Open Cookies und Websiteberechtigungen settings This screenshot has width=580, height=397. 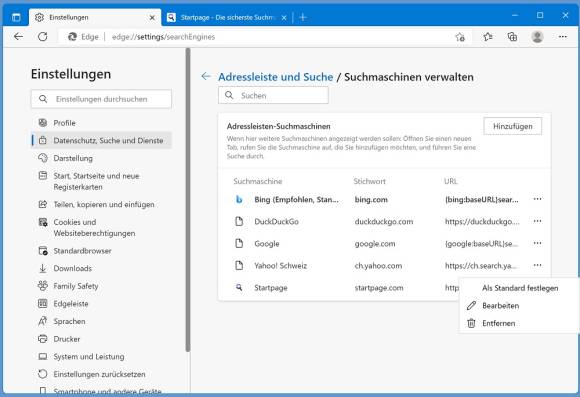pos(101,228)
